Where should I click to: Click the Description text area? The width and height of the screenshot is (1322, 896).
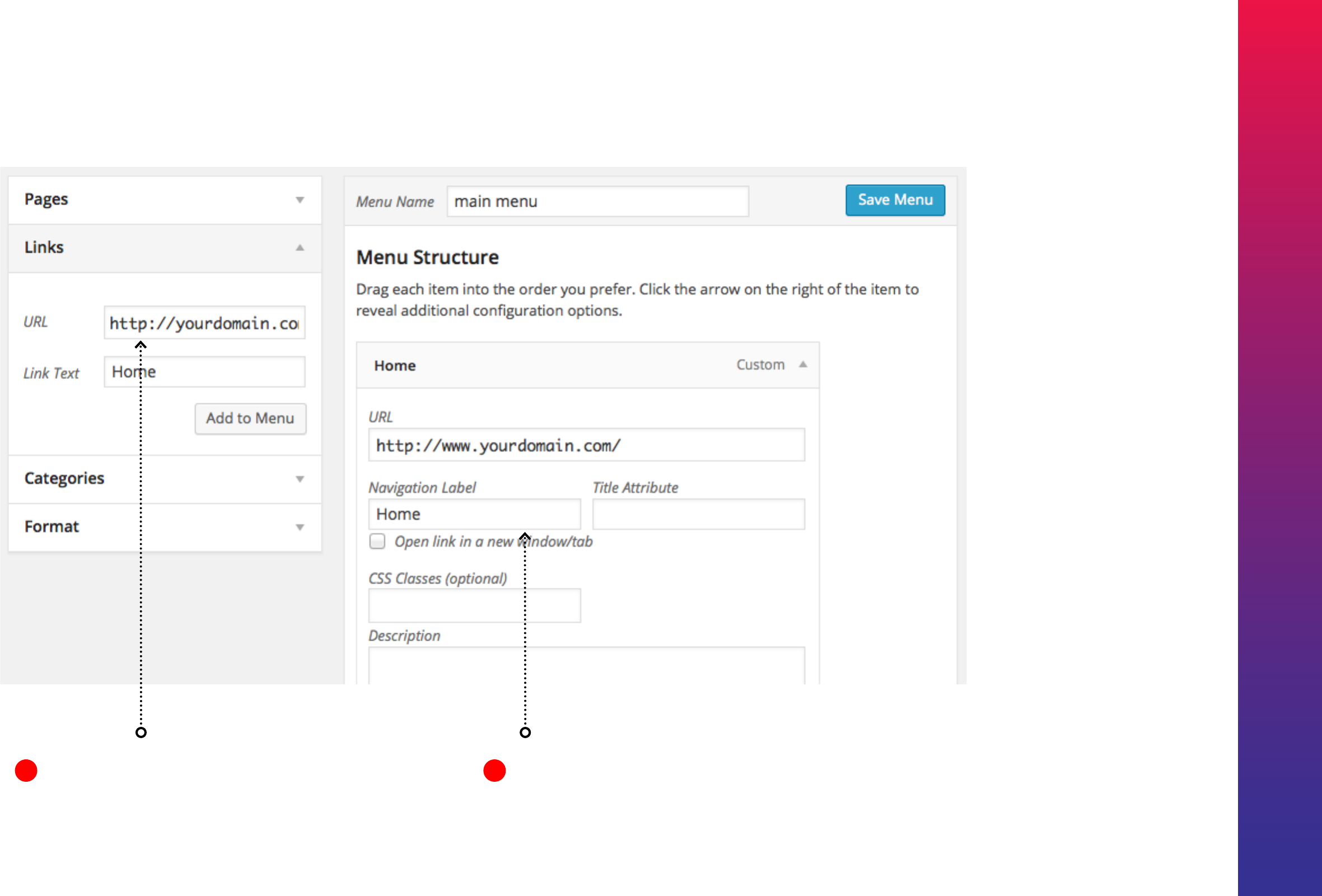[586, 665]
